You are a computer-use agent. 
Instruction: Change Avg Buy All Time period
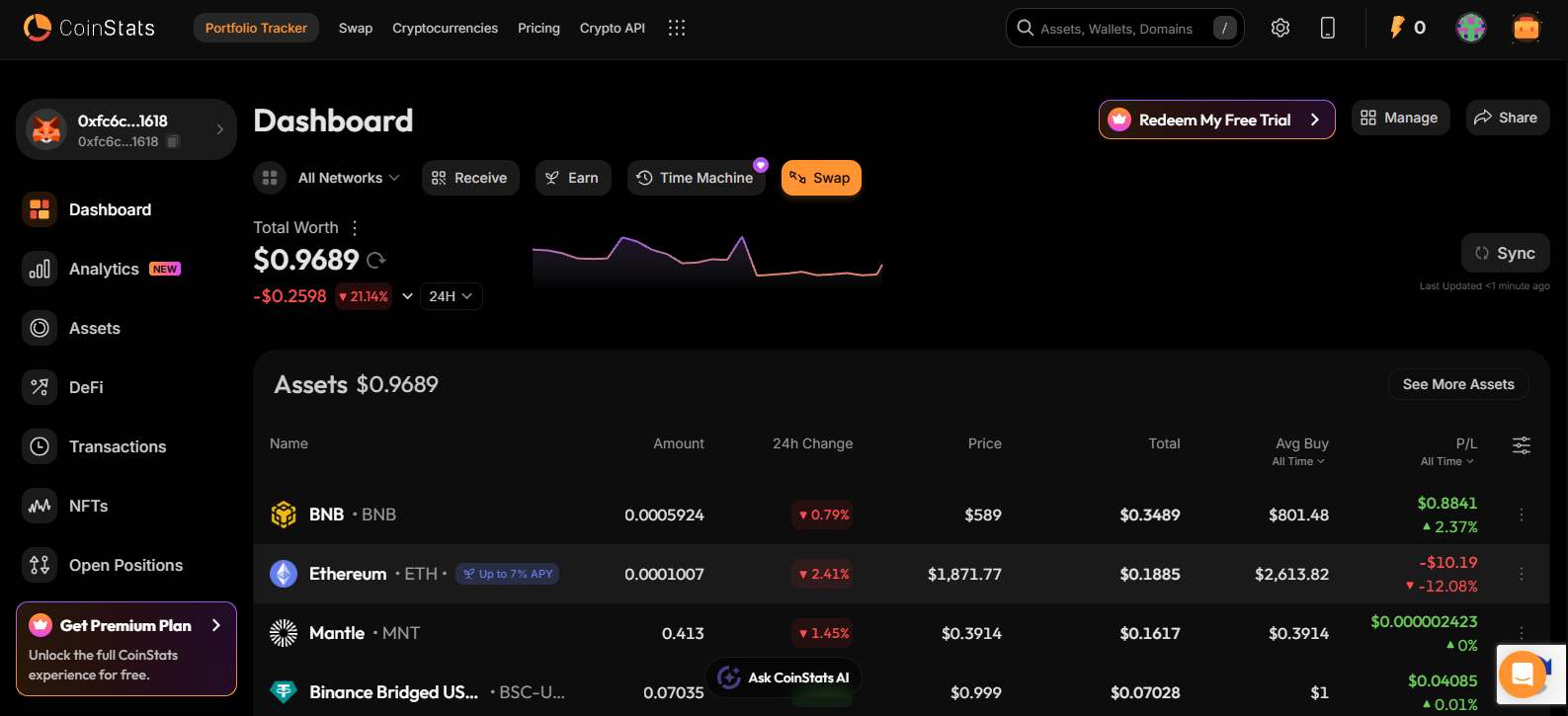coord(1298,461)
